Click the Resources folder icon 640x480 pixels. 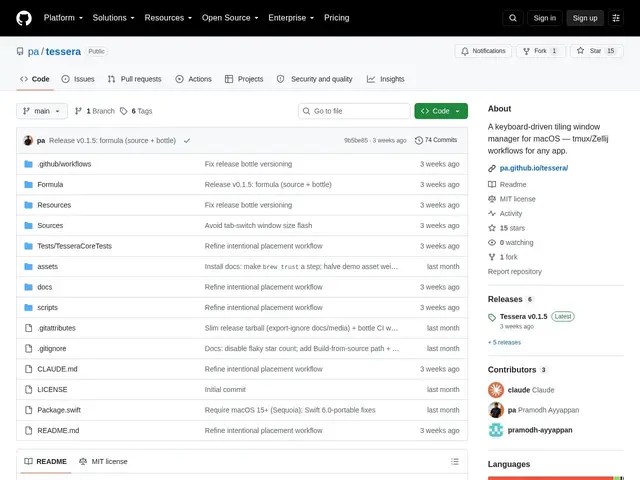(x=28, y=205)
